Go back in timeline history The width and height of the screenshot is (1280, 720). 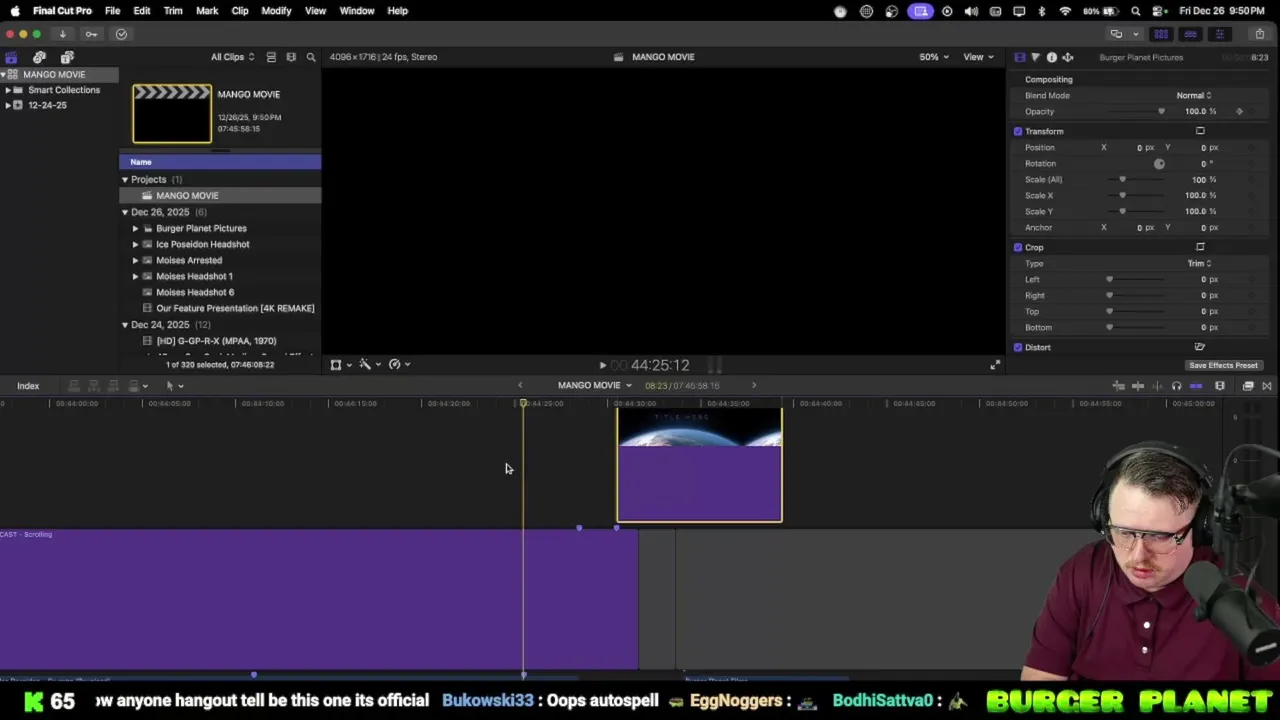[519, 385]
